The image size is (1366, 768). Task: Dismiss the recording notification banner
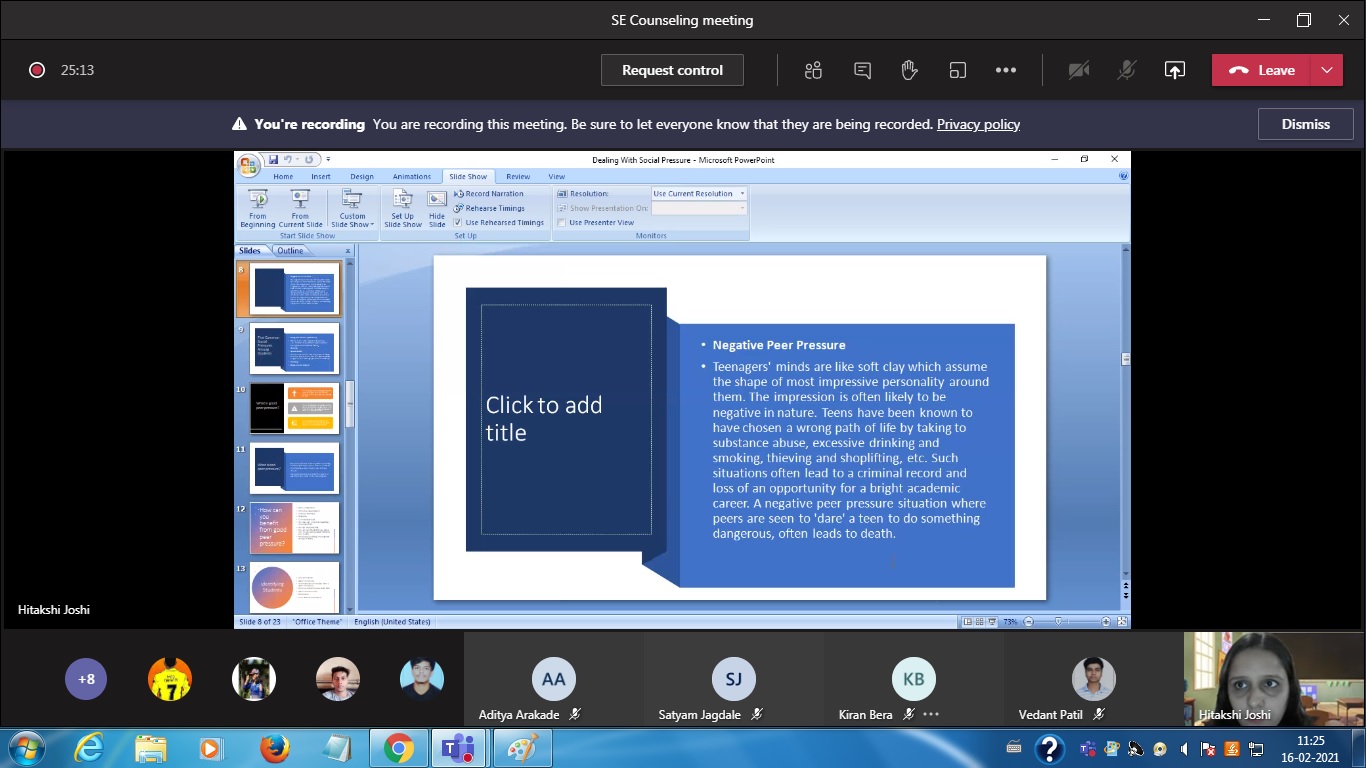[x=1305, y=124]
